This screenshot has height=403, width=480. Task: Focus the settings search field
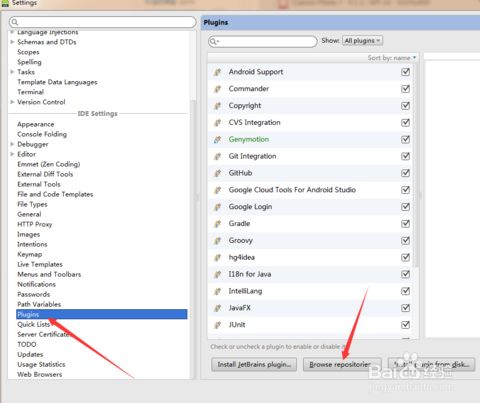pyautogui.click(x=103, y=22)
